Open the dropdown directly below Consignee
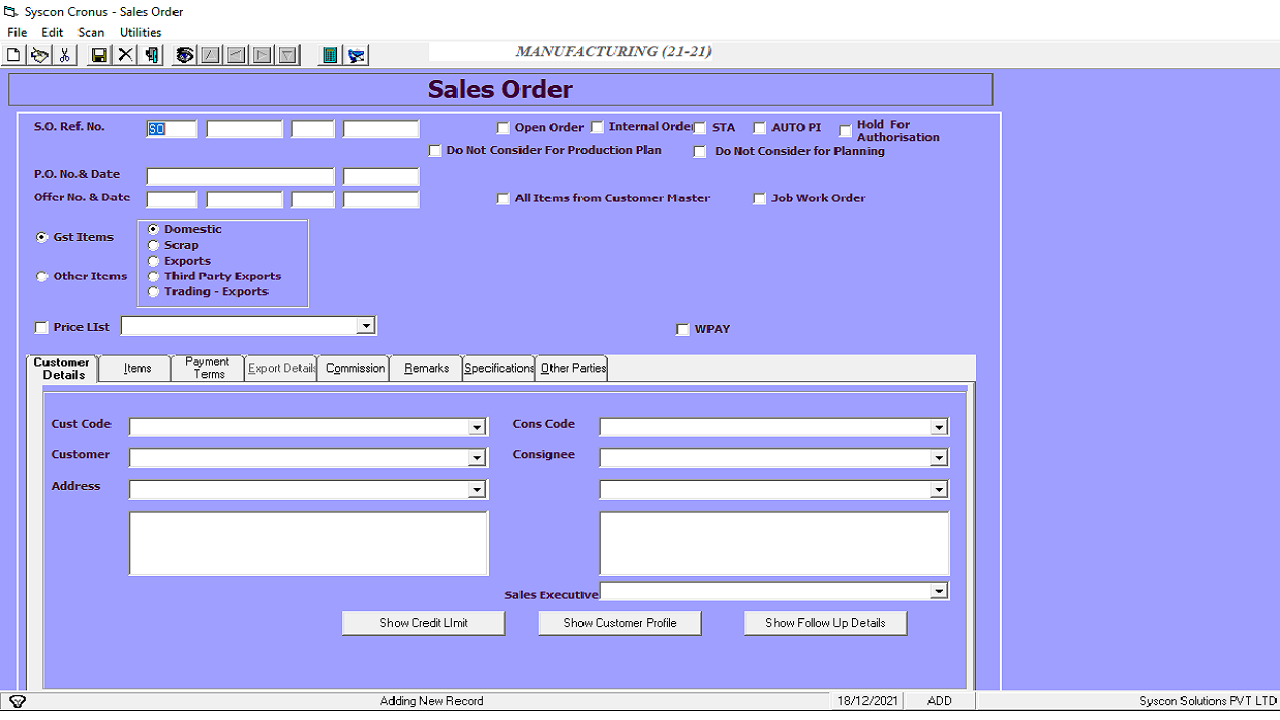1280x720 pixels. 939,490
